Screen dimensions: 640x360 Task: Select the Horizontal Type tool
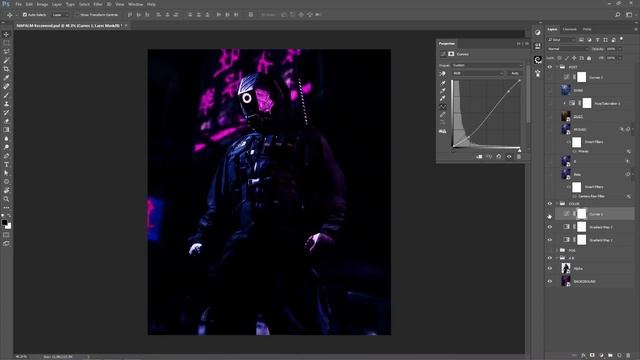pyautogui.click(x=6, y=164)
